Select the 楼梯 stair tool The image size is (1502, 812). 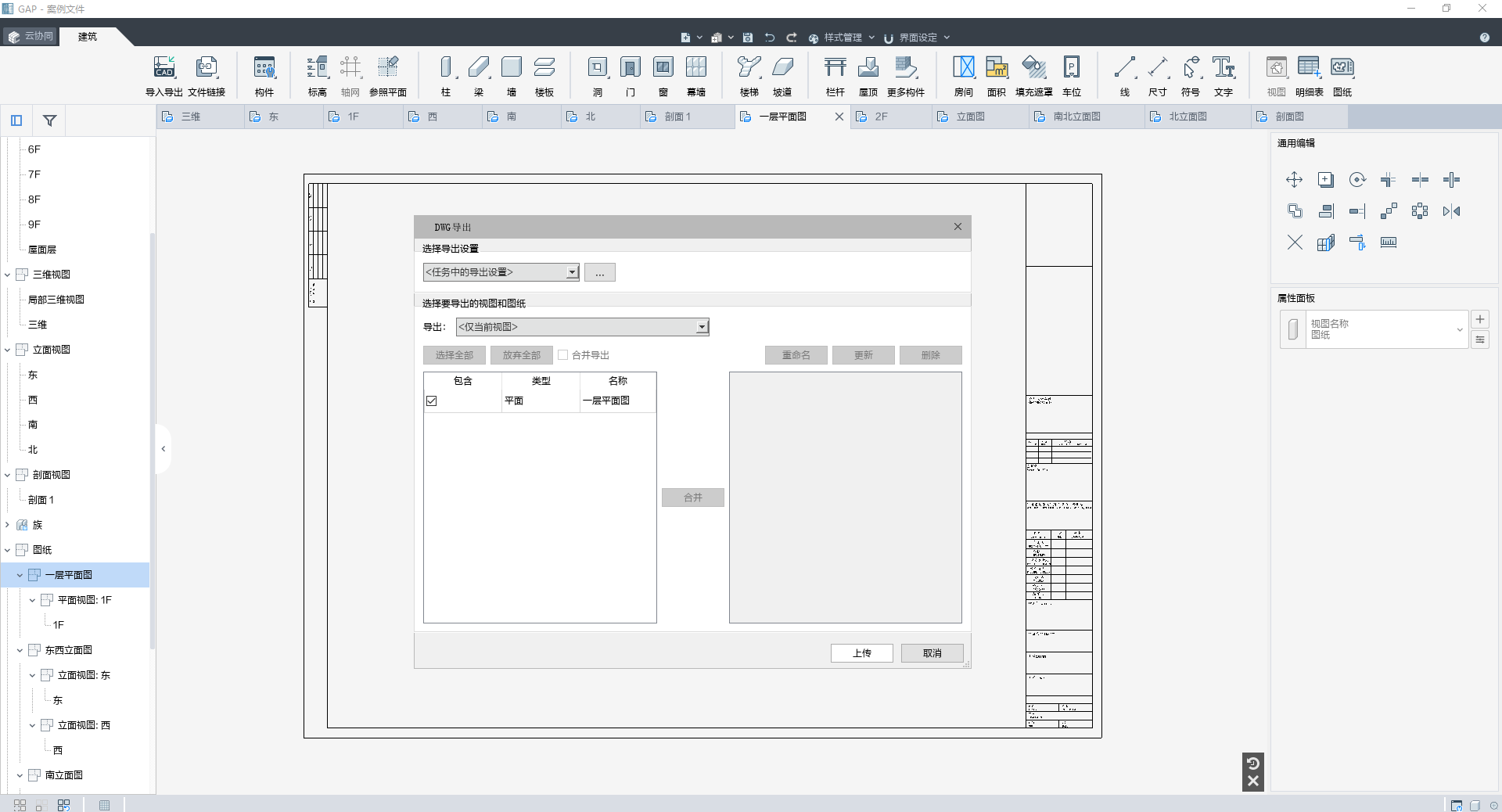click(749, 76)
